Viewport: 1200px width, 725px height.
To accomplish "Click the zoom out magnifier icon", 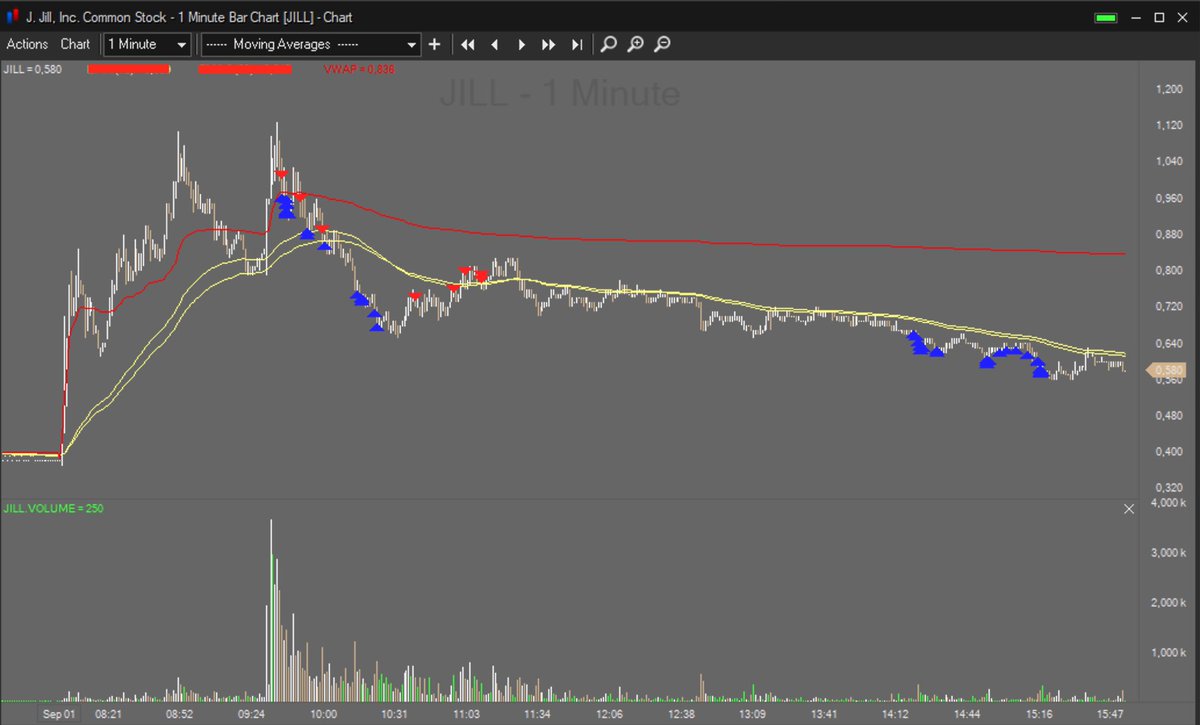I will pyautogui.click(x=661, y=44).
